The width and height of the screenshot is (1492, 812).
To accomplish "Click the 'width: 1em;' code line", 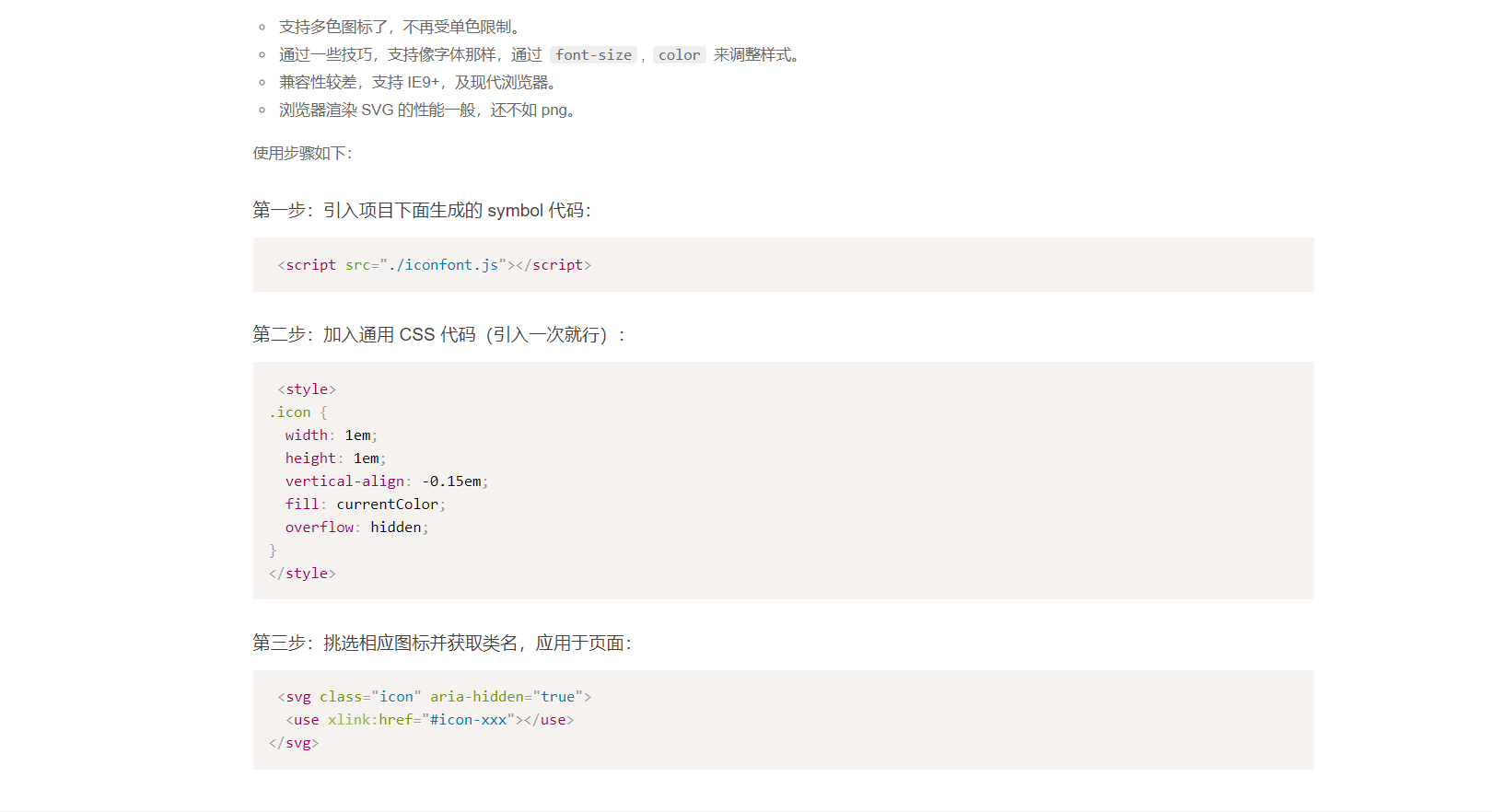I will point(332,435).
